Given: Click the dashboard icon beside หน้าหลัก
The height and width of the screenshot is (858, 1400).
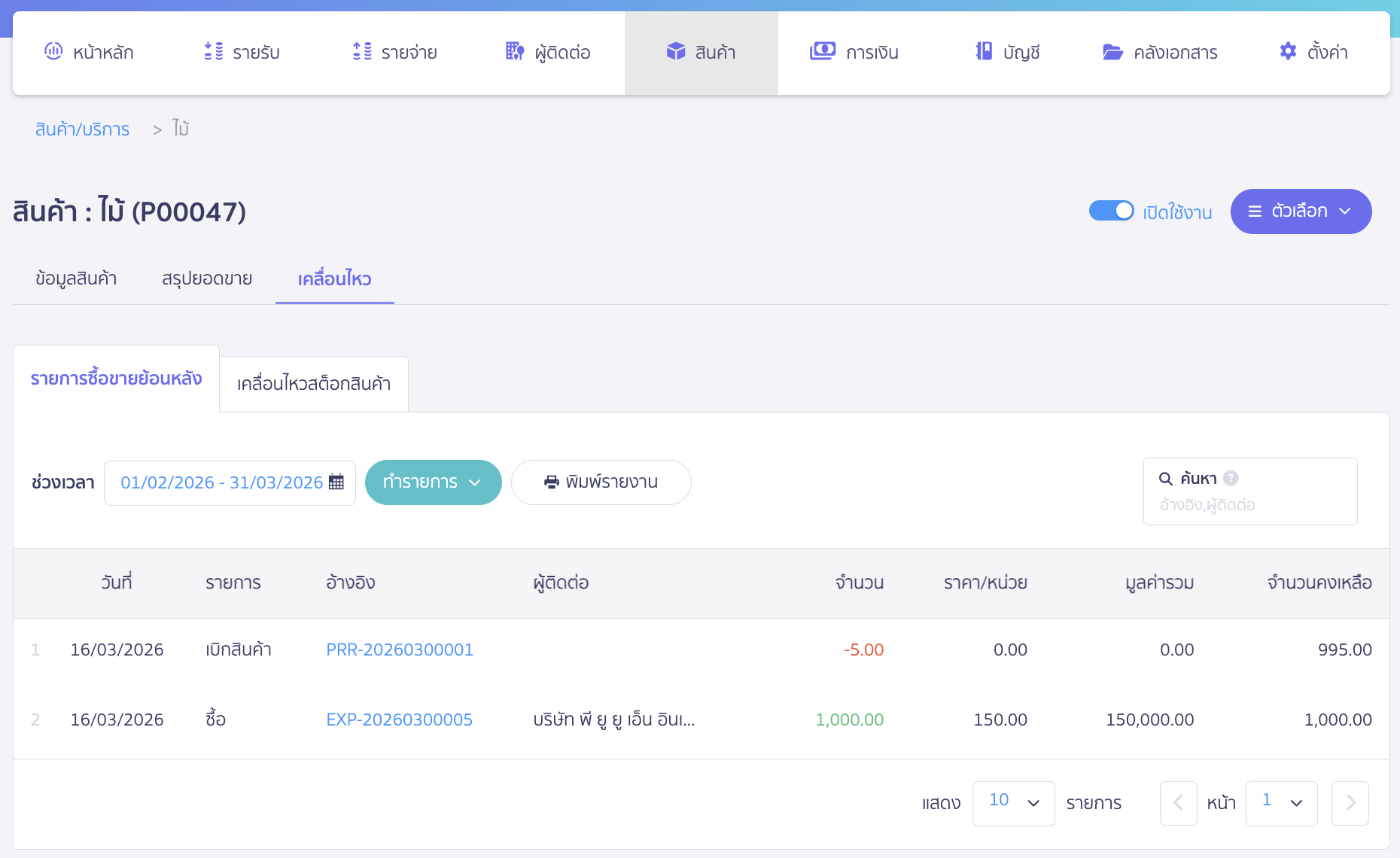Looking at the screenshot, I should (53, 51).
